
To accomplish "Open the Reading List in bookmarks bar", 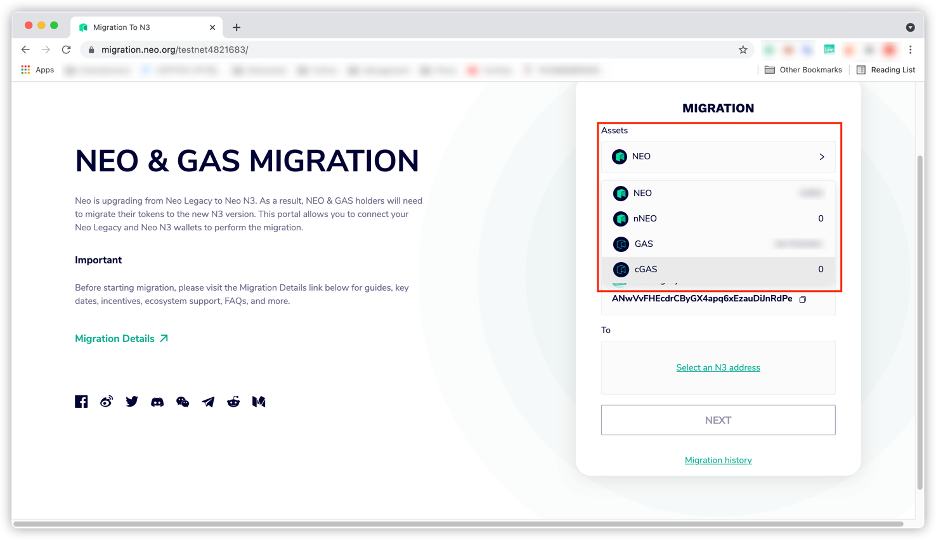I will (885, 70).
